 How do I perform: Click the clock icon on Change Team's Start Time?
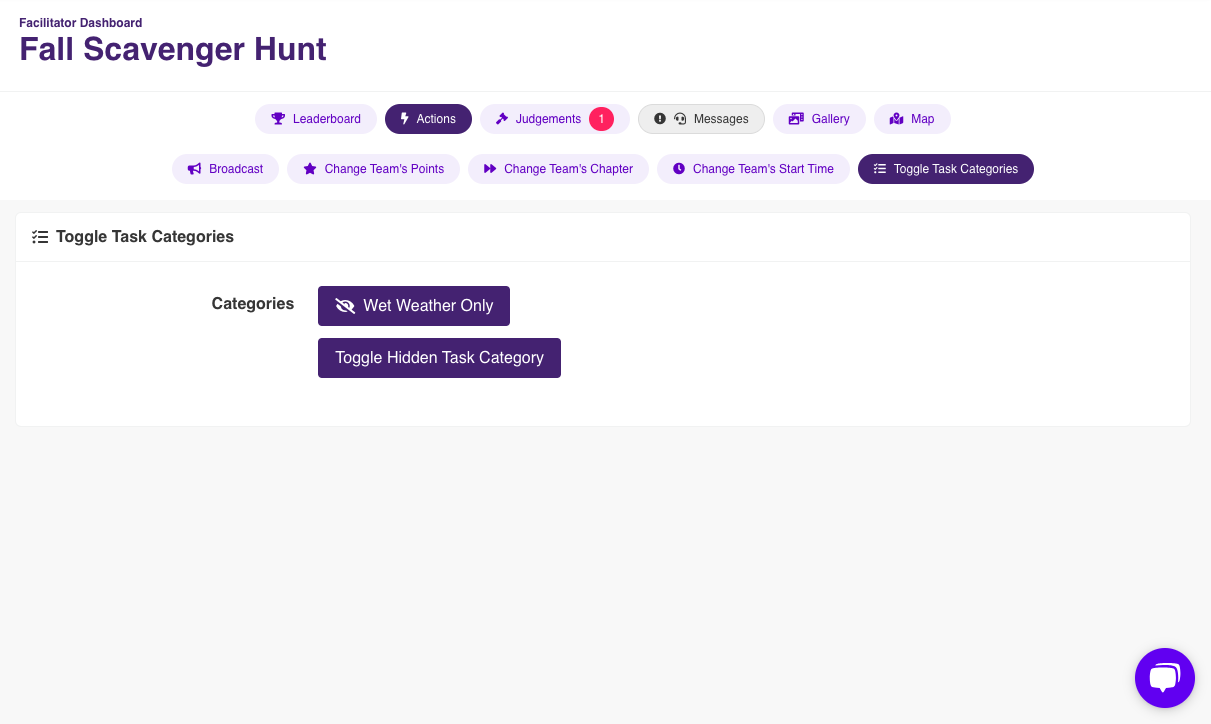pos(679,169)
